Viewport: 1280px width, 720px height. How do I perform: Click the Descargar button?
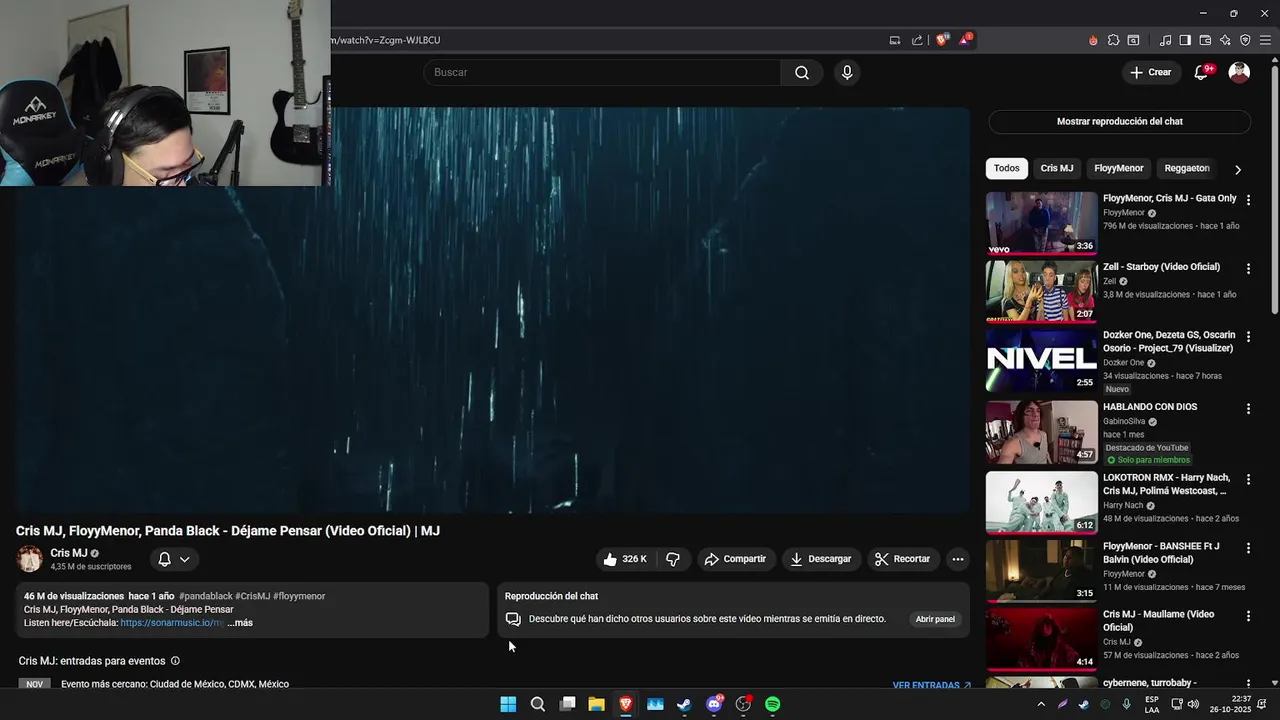point(821,559)
